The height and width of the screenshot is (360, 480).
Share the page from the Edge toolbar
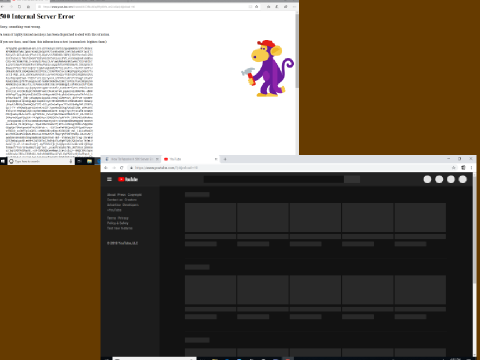[x=285, y=7]
